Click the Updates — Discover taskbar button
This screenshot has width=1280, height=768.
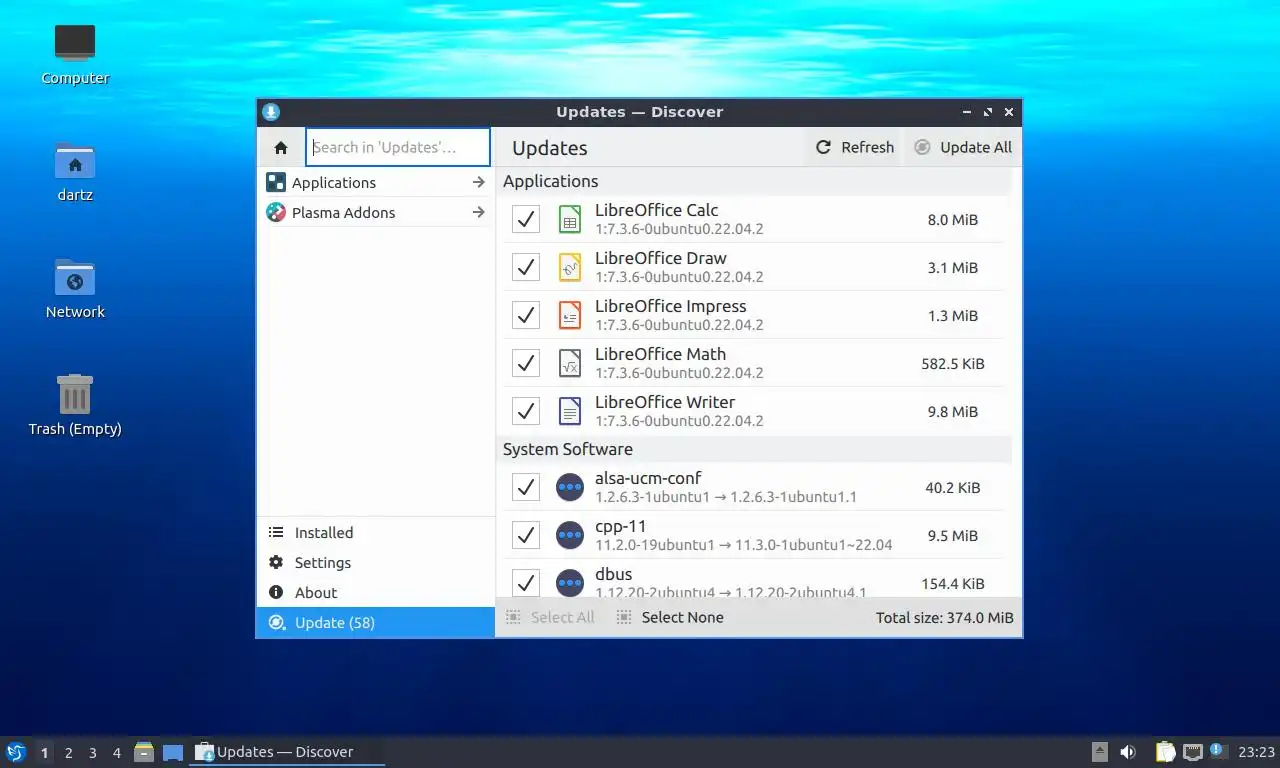pos(287,752)
